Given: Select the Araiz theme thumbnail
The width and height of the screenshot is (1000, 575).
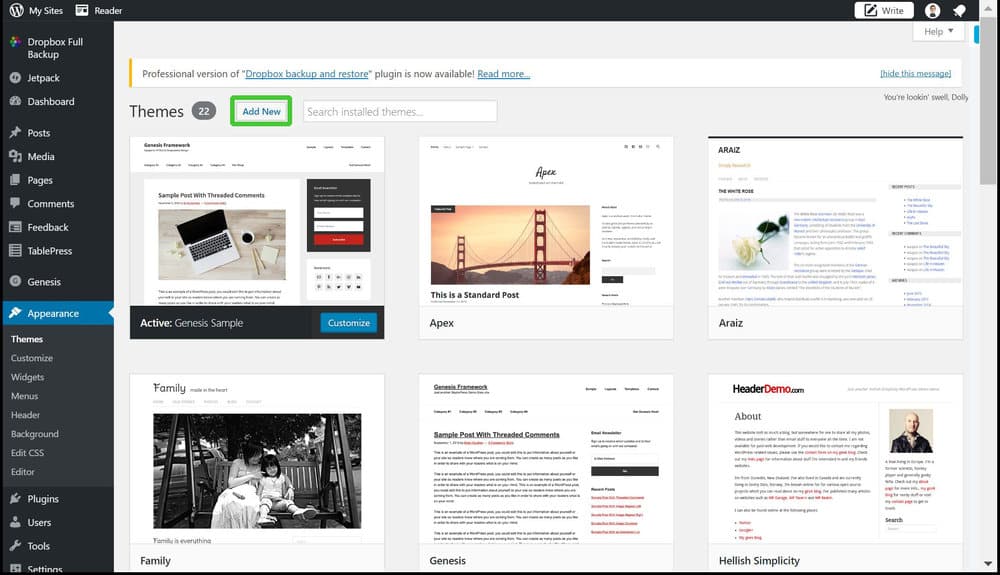Looking at the screenshot, I should [x=835, y=221].
